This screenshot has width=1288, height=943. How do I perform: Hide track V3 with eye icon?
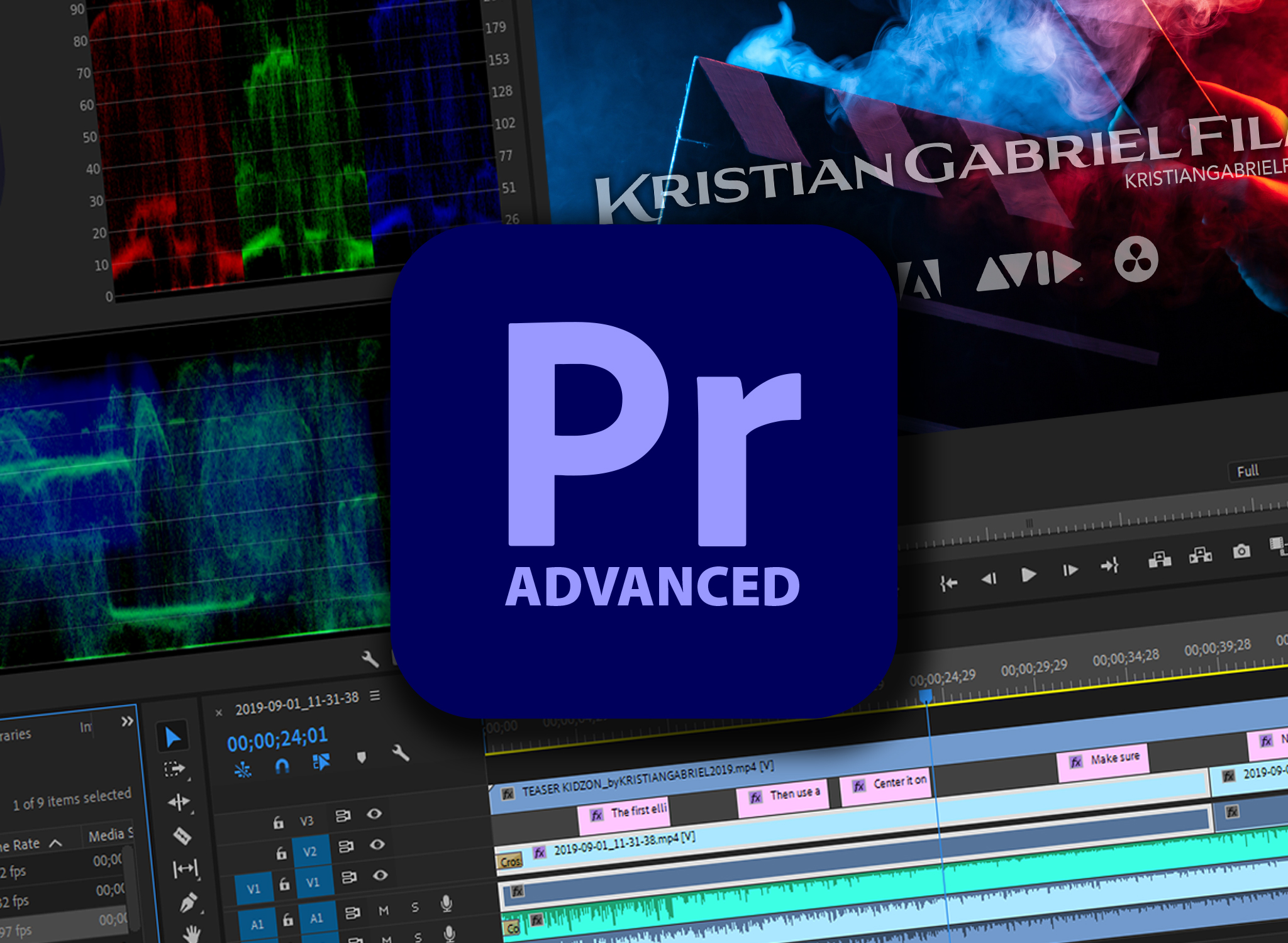[x=374, y=814]
